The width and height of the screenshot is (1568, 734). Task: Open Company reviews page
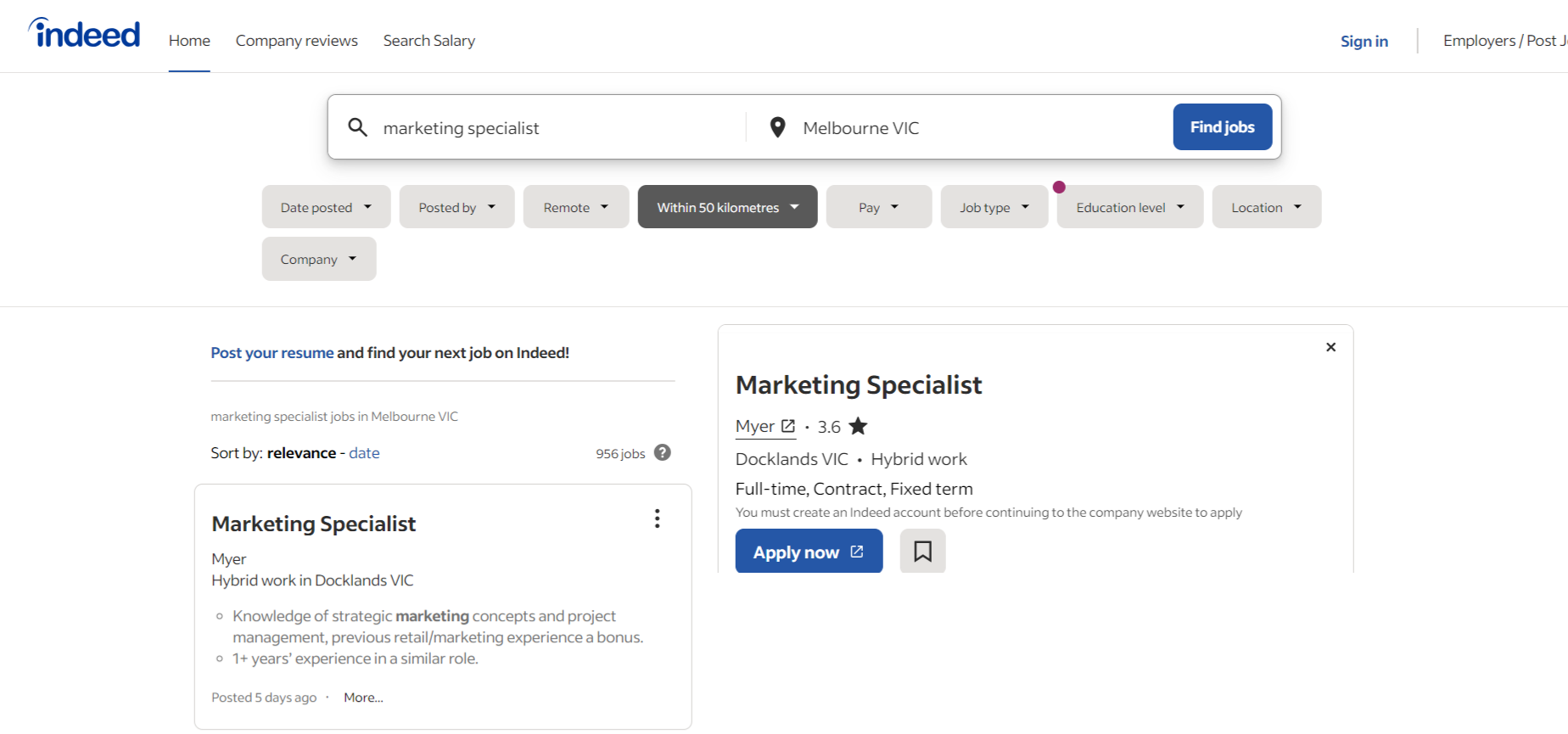pos(297,41)
